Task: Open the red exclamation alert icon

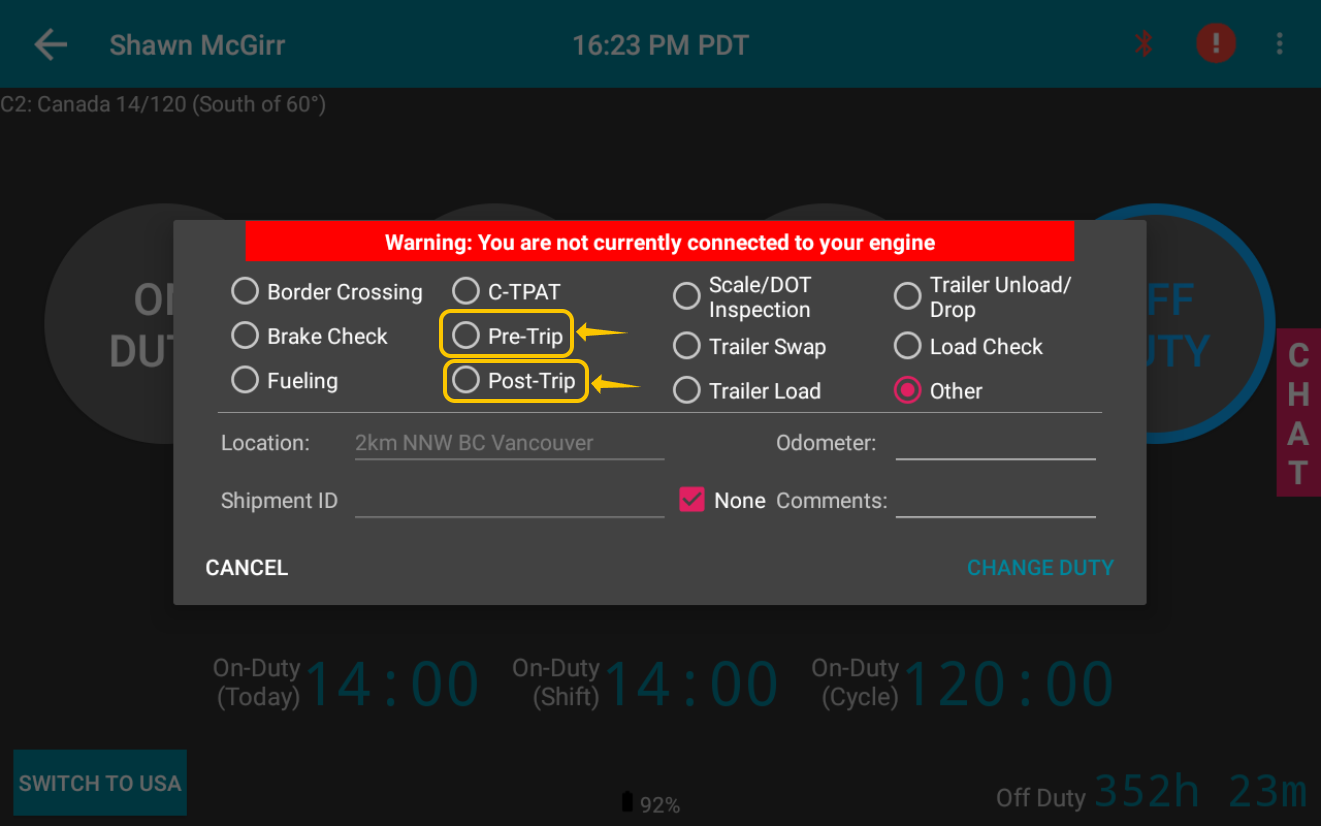Action: [1216, 44]
